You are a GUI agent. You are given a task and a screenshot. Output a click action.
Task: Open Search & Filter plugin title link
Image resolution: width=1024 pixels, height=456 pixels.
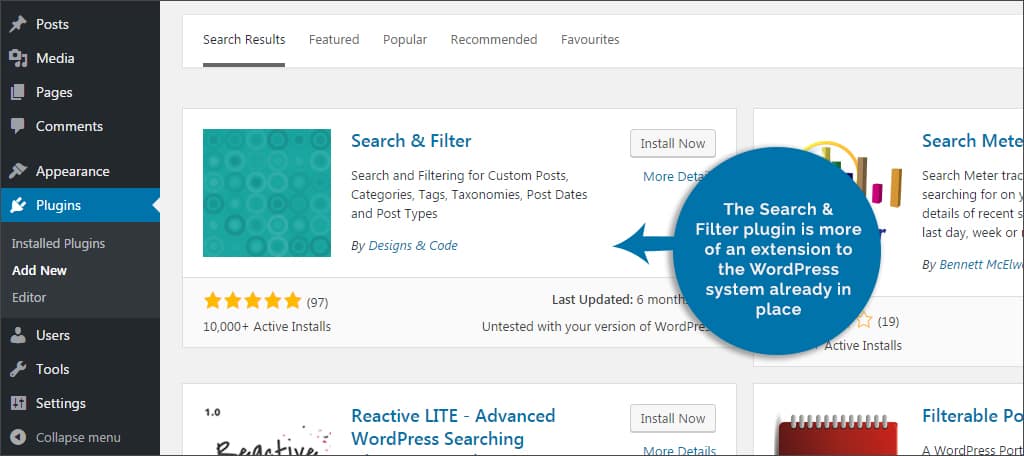click(411, 141)
